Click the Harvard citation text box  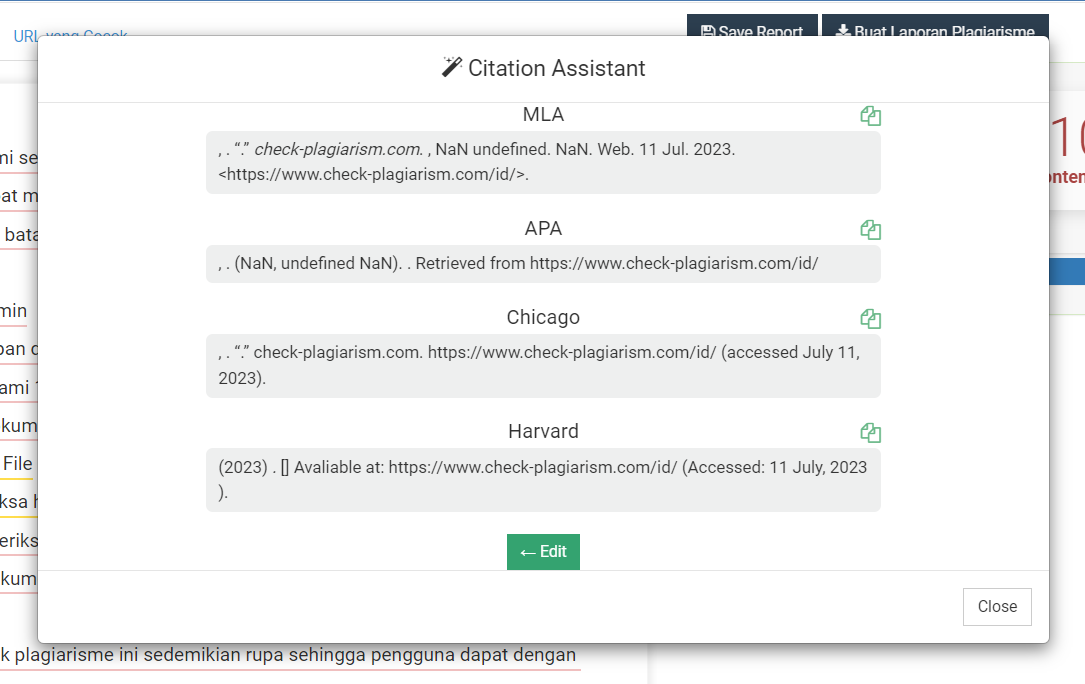coord(543,480)
